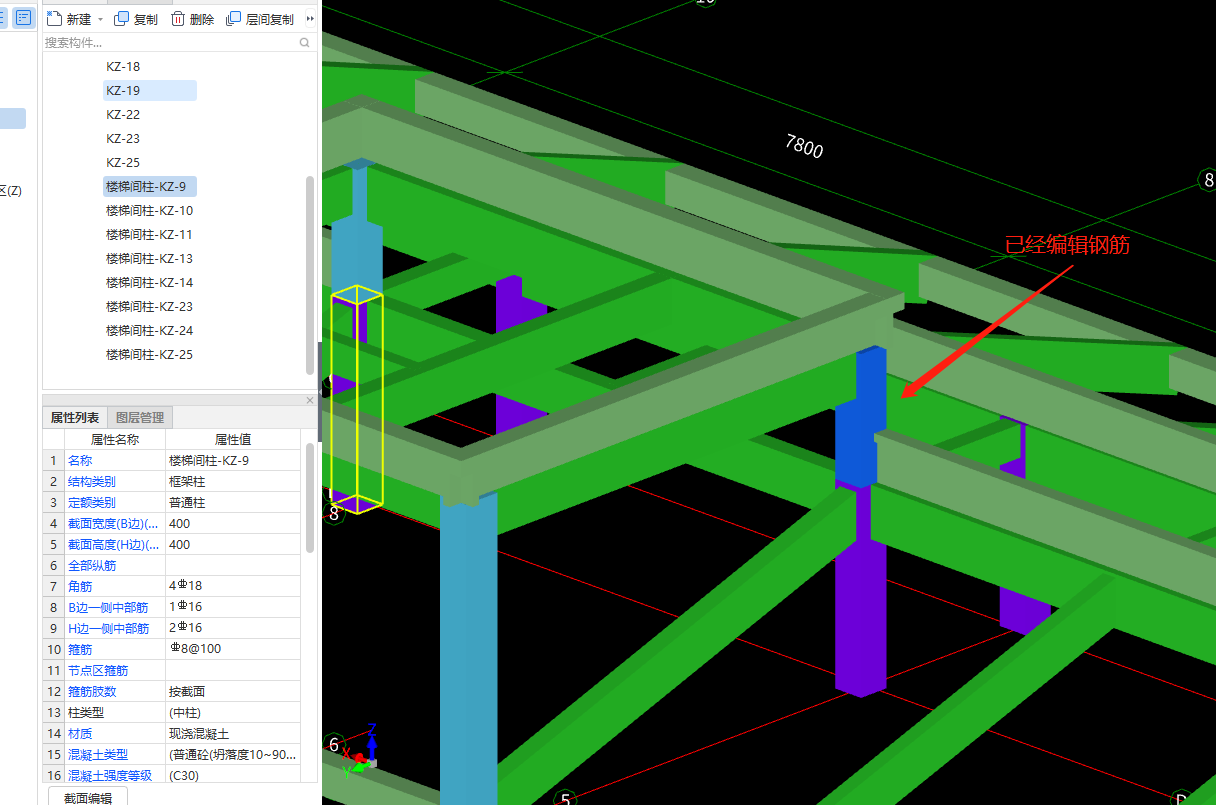The height and width of the screenshot is (805, 1216).
Task: Click grid axis bubble 6 in viewport
Action: point(335,744)
